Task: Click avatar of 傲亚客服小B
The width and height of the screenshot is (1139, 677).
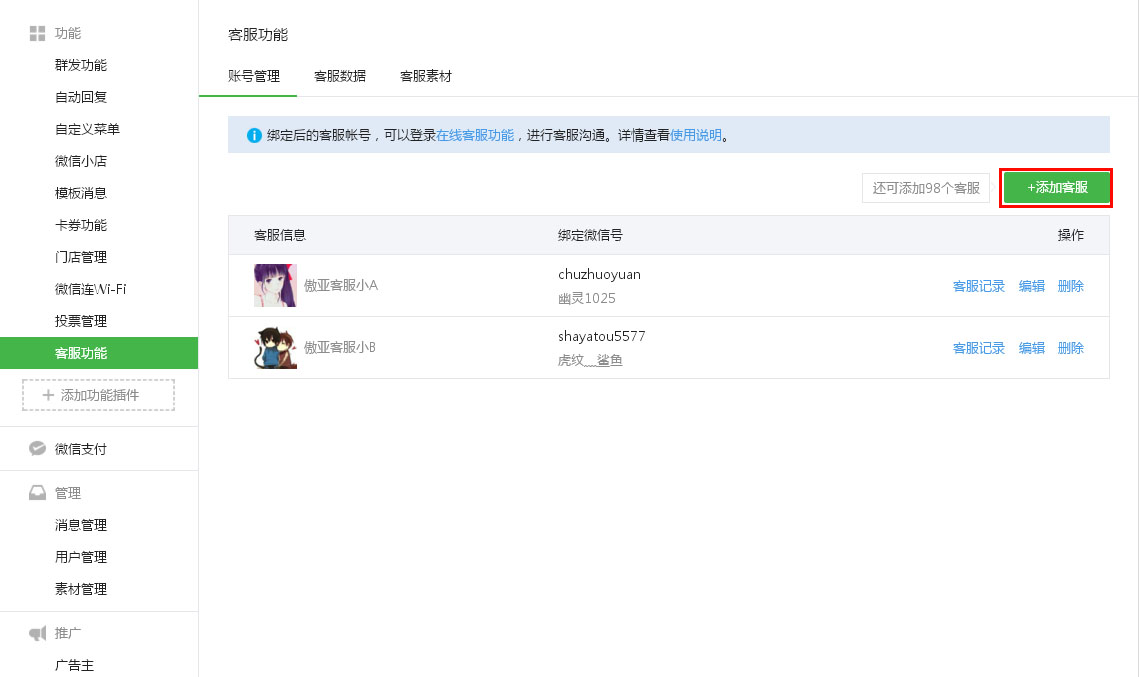Action: (x=275, y=347)
